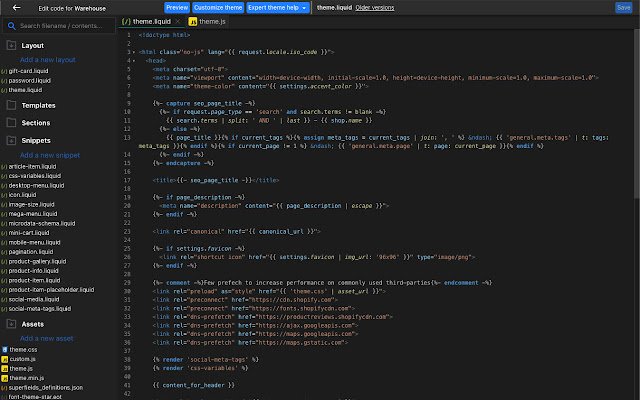Close the theme.liquid tab
The width and height of the screenshot is (640, 400).
click(178, 21)
